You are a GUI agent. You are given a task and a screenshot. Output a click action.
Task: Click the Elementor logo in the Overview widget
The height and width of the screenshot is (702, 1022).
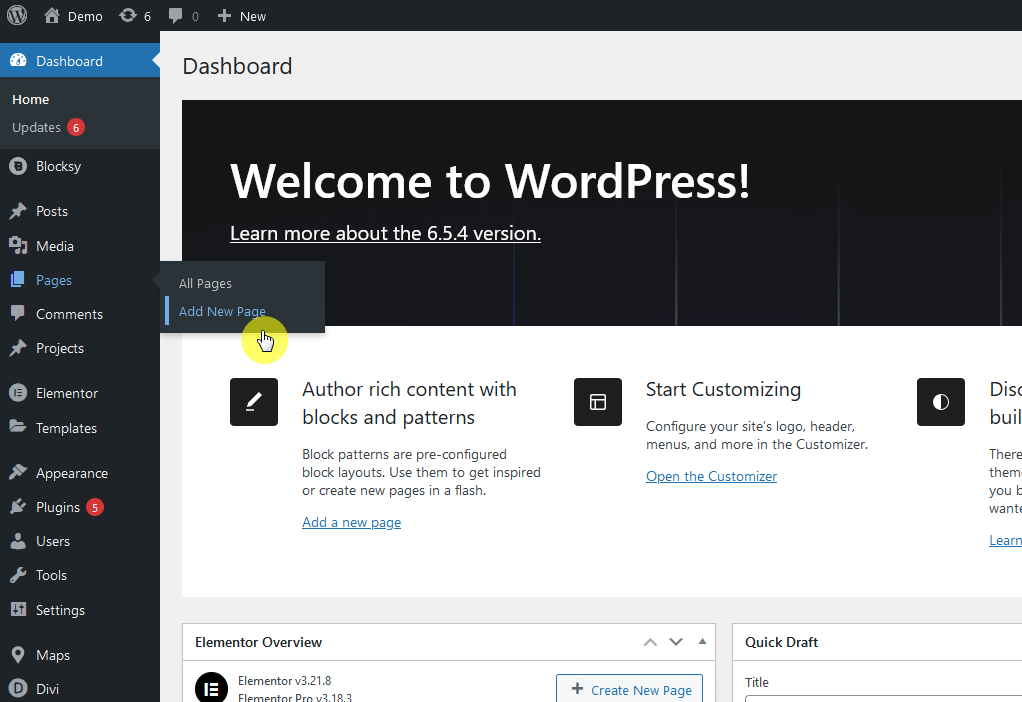pos(211,688)
